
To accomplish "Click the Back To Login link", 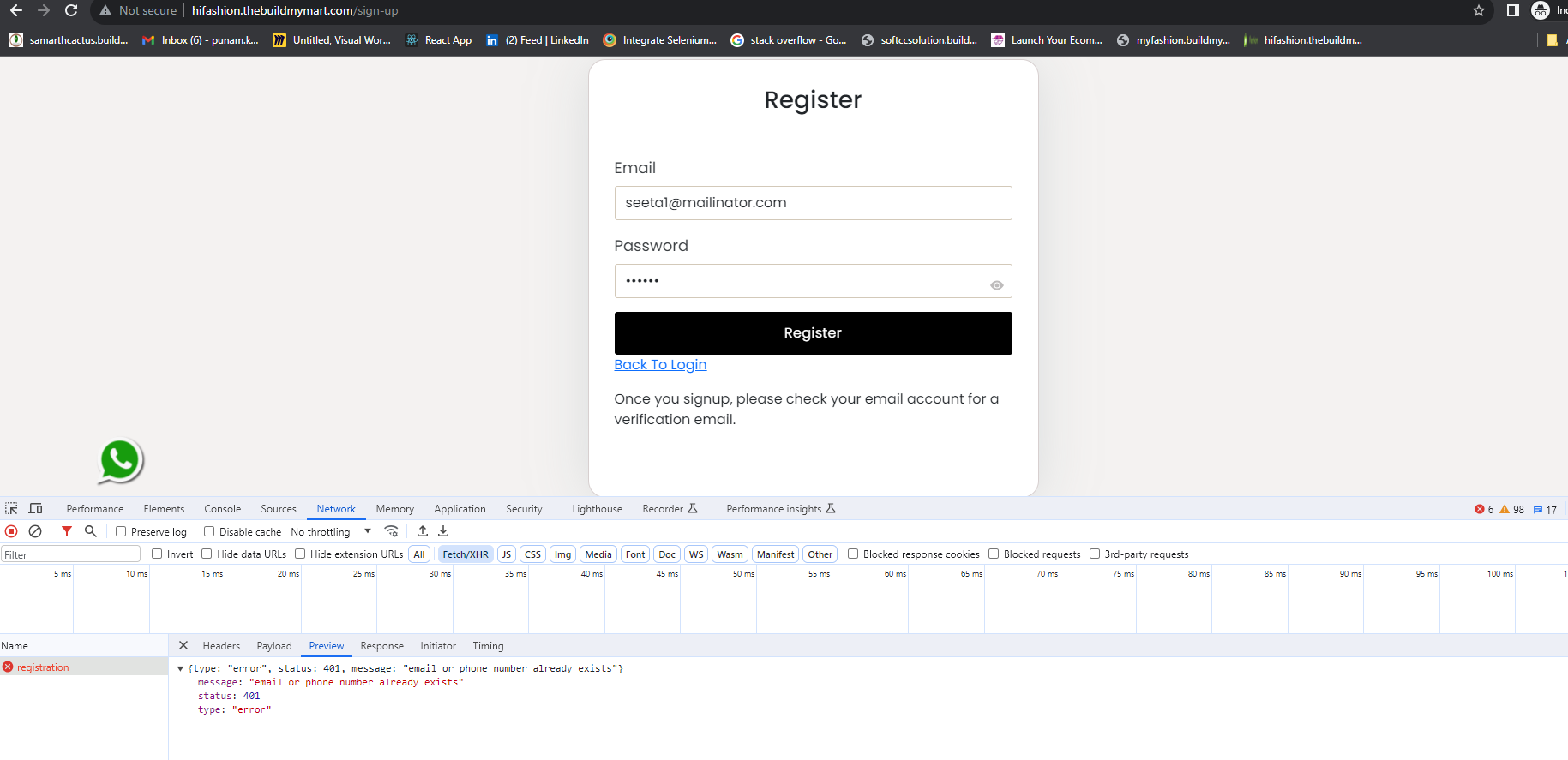I will tap(660, 365).
